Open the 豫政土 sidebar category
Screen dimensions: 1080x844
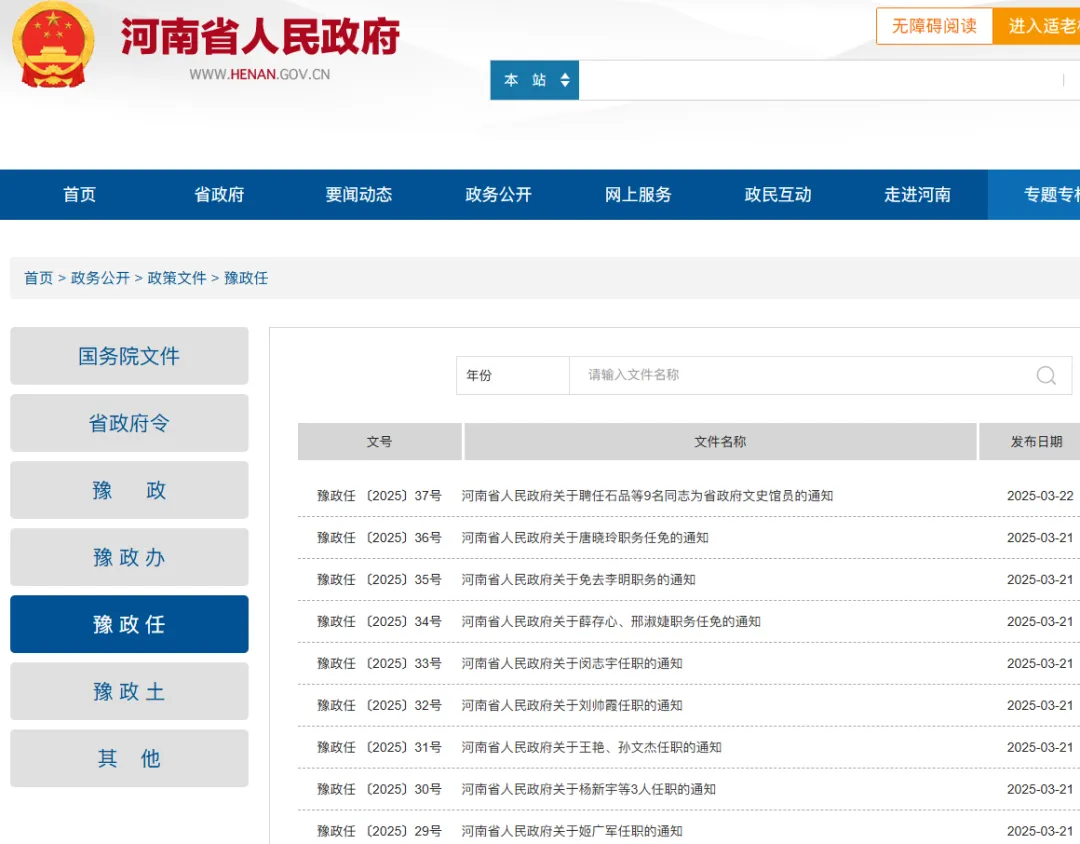tap(129, 691)
